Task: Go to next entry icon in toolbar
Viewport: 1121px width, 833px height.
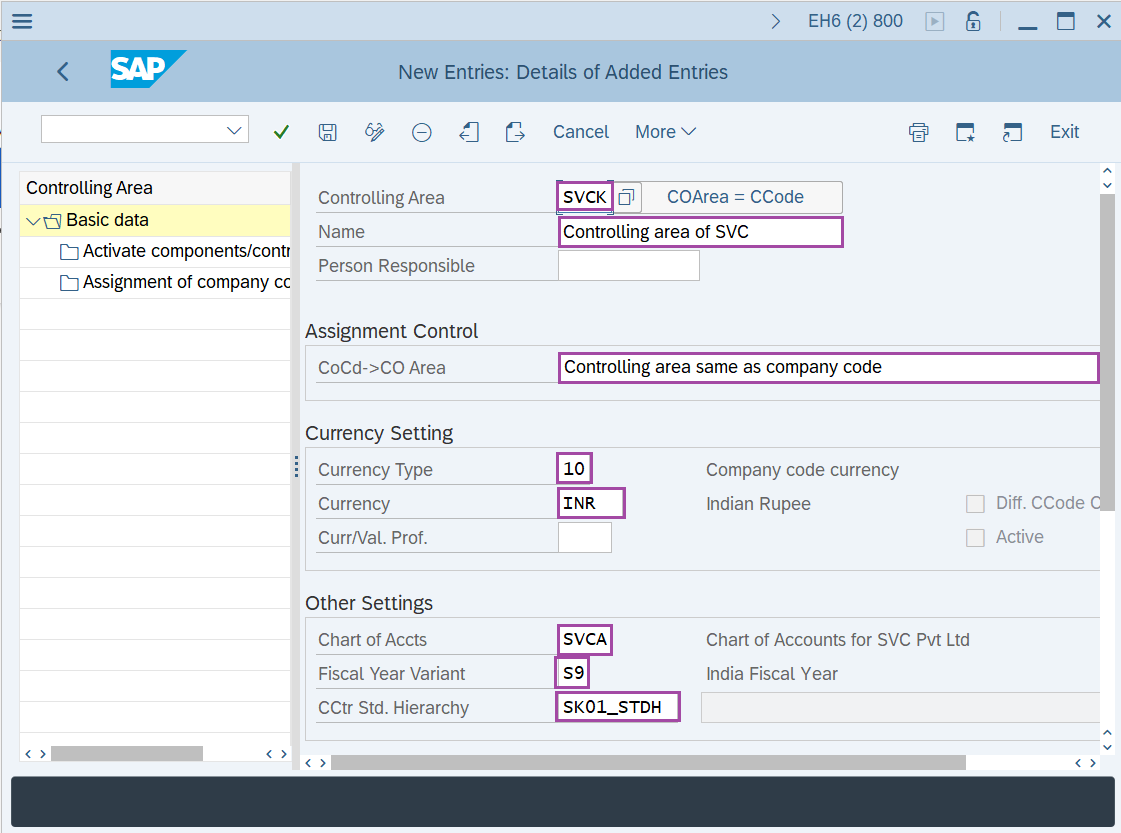Action: click(515, 132)
